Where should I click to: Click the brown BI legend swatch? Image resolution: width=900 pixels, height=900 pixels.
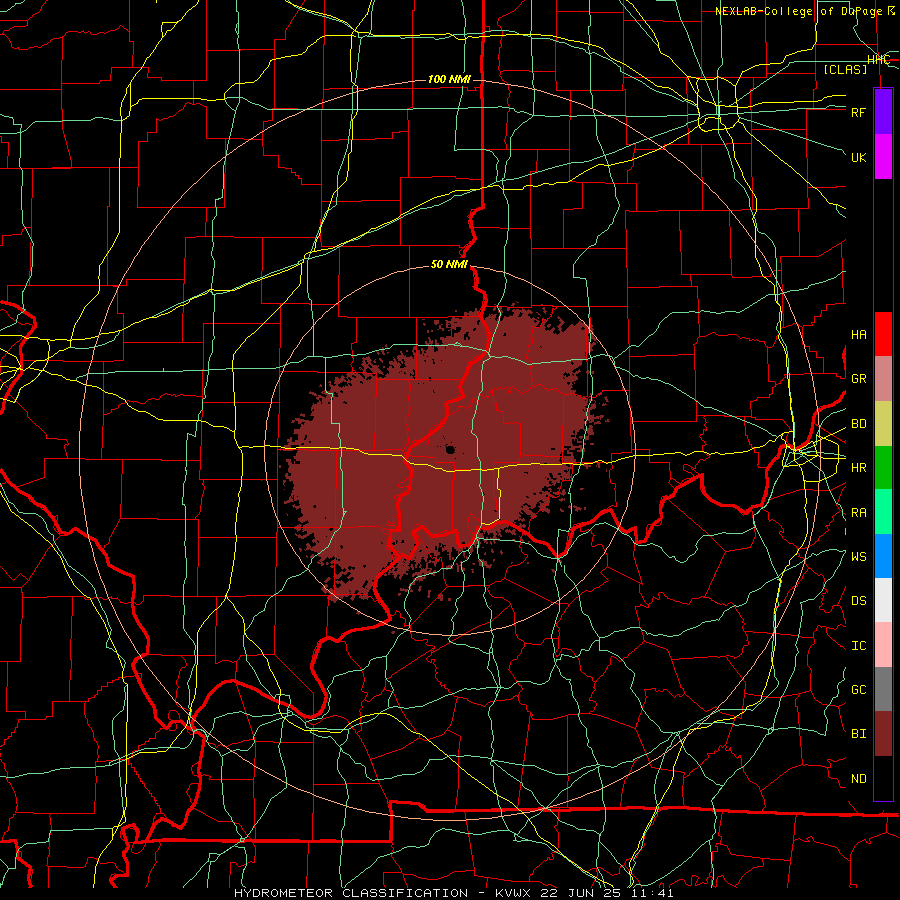[x=883, y=734]
